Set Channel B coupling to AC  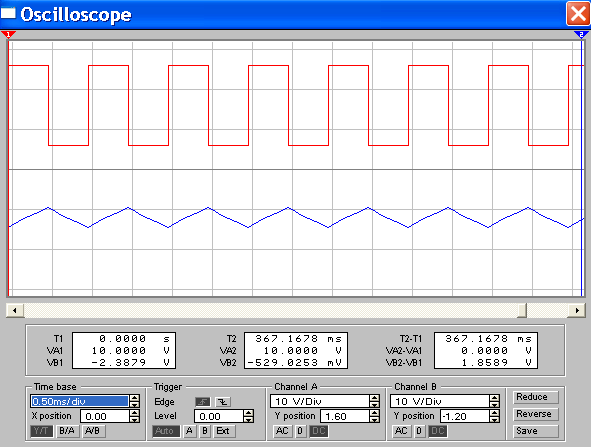point(401,431)
